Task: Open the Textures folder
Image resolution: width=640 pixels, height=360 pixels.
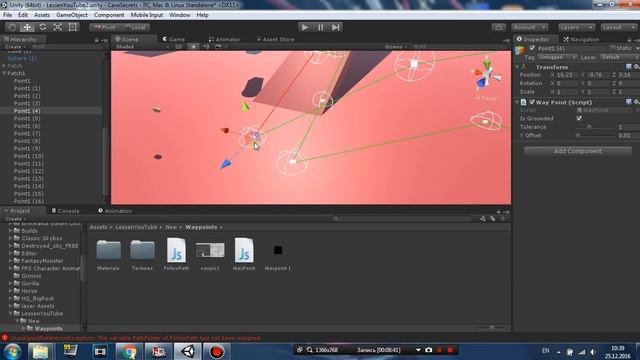Action: click(142, 255)
